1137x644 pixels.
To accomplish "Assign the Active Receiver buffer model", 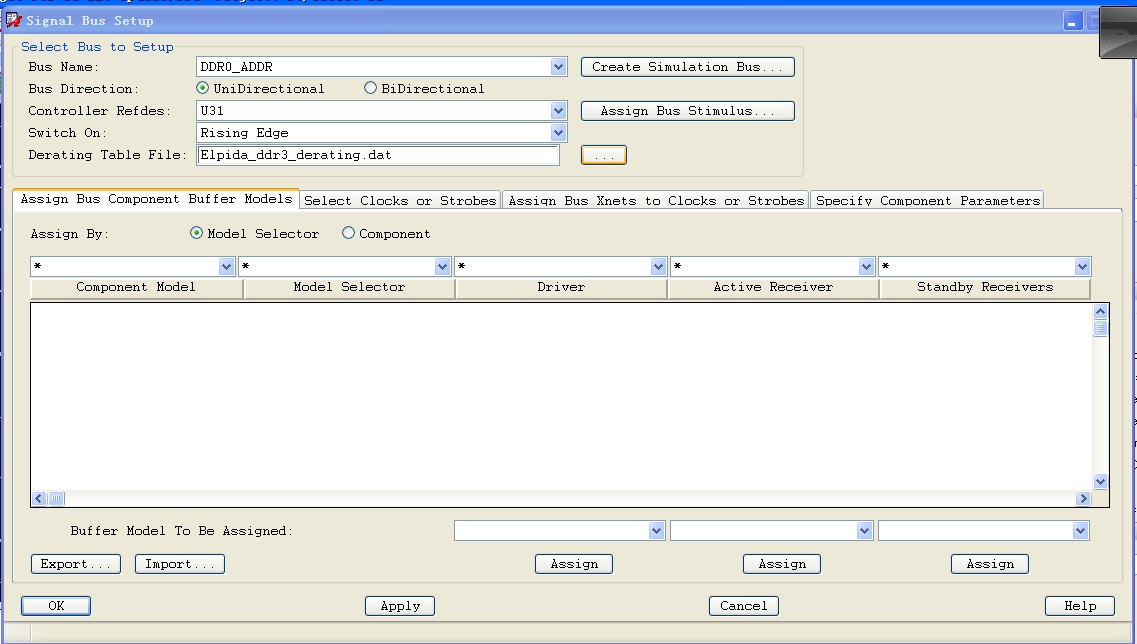I will click(x=782, y=564).
